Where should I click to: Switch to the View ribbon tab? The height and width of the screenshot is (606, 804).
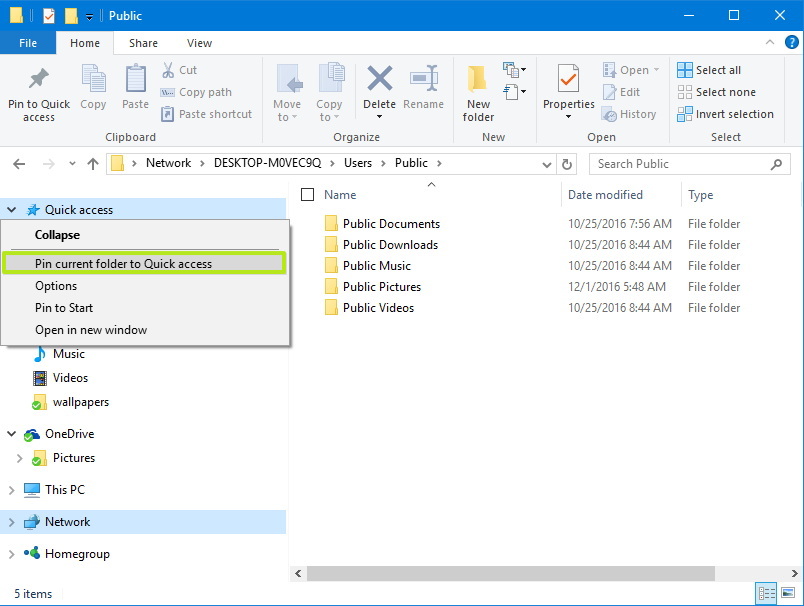pos(198,43)
